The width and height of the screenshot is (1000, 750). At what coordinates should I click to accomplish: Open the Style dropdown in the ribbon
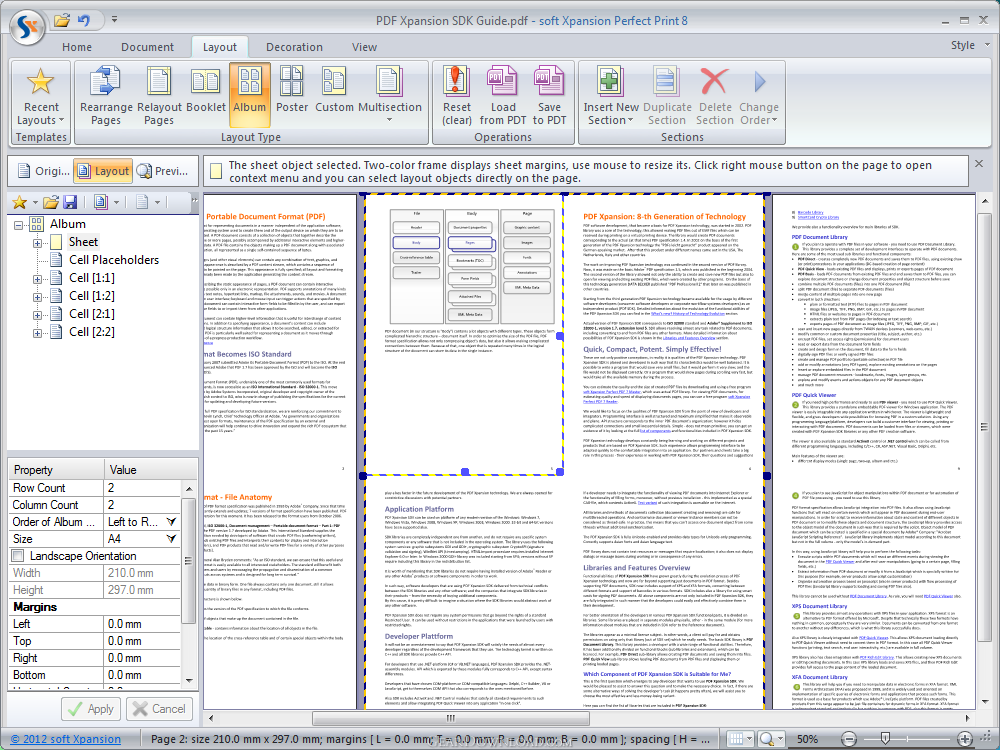point(969,45)
